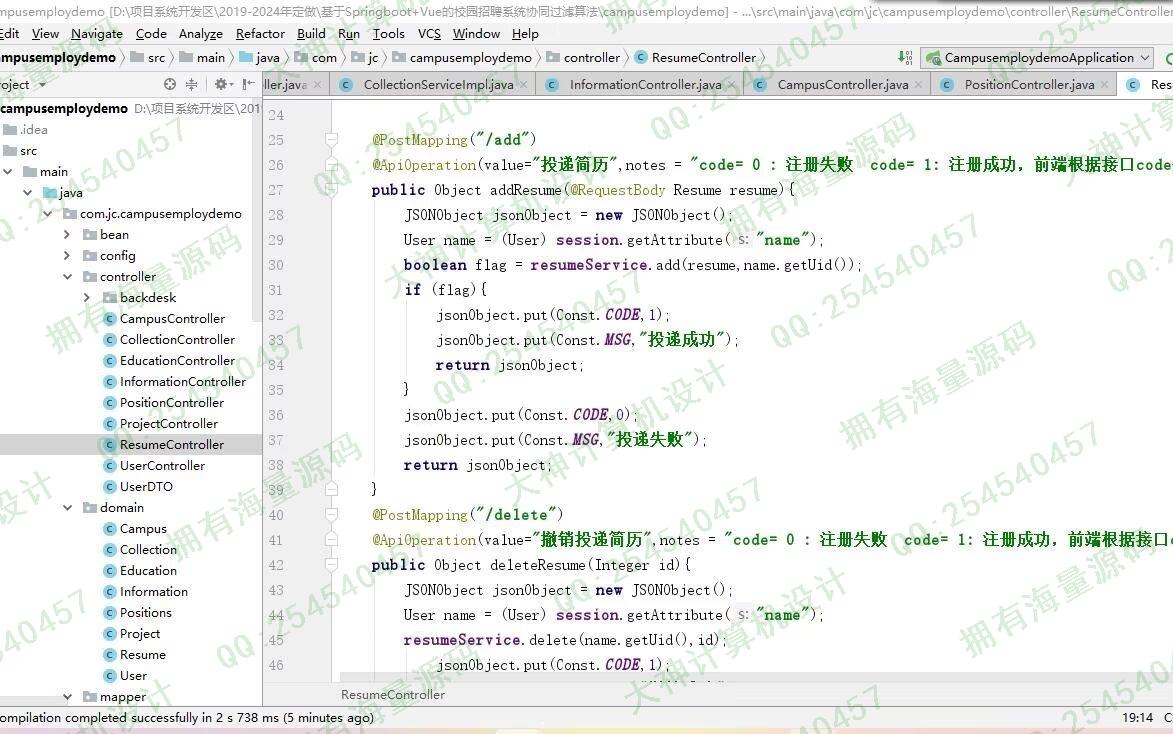The image size is (1173, 734).
Task: Close the CollectionServiceImpl.java tab
Action: pos(524,85)
